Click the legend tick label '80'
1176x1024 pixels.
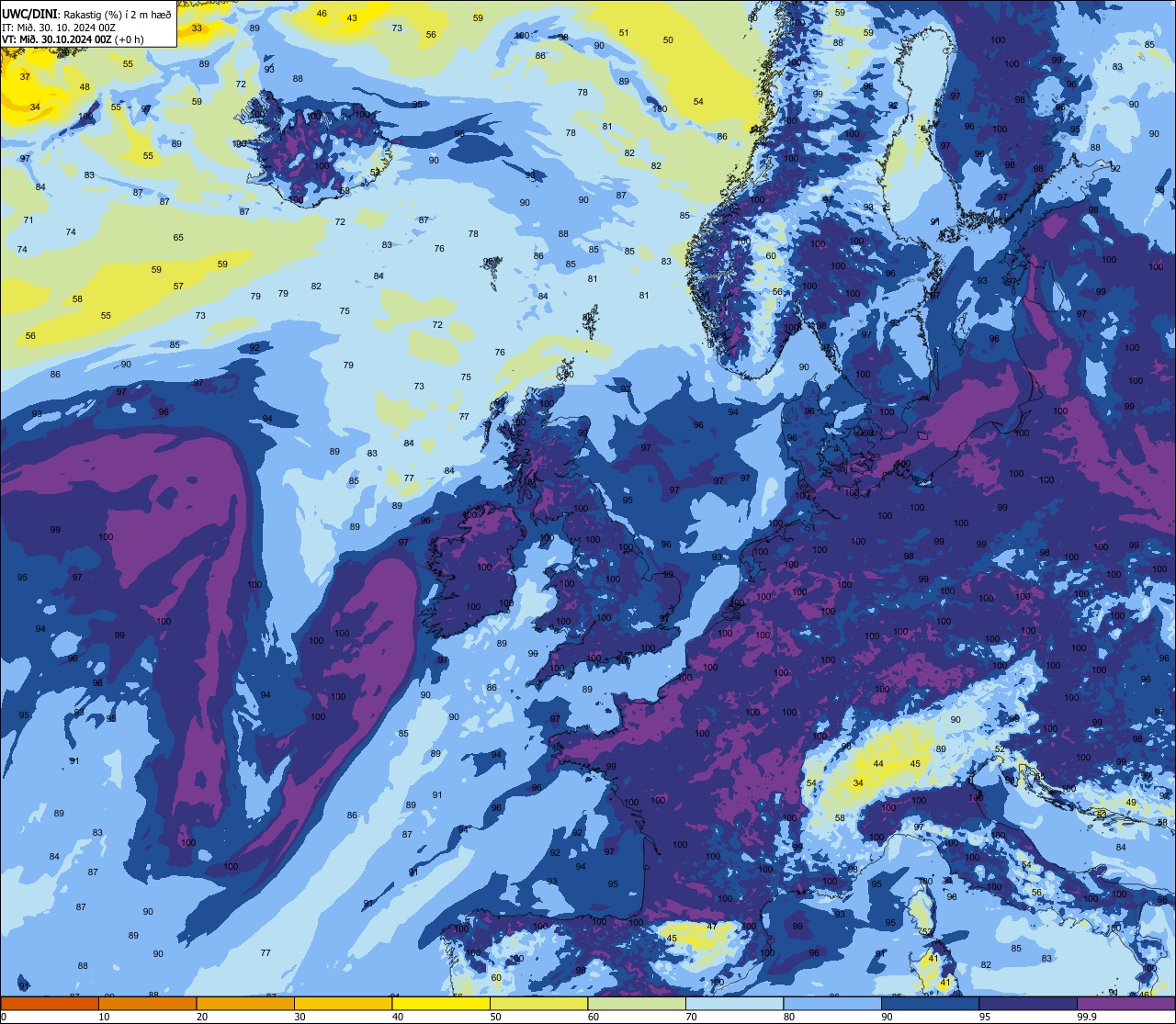coord(789,1017)
